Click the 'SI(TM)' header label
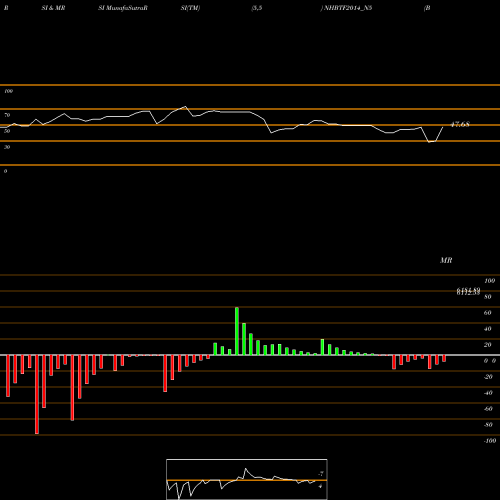 190,8
